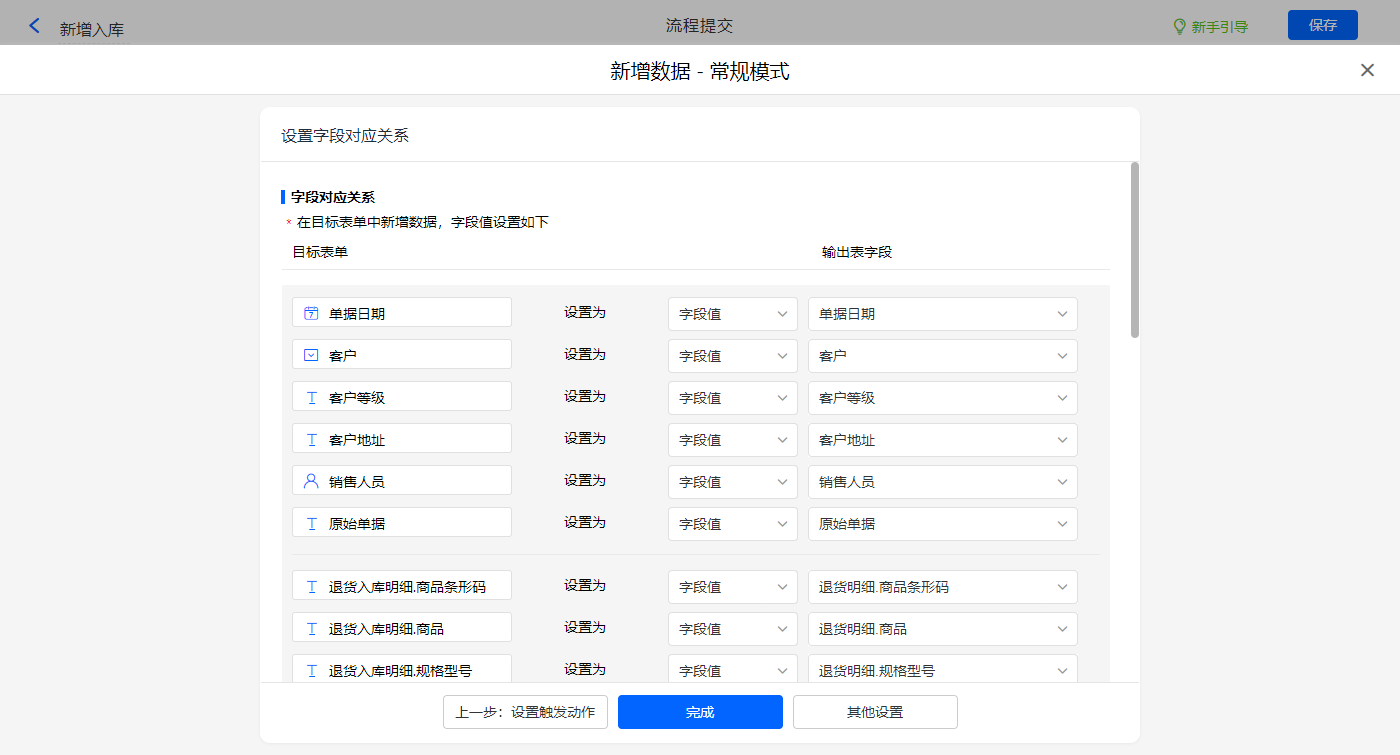Image resolution: width=1400 pixels, height=755 pixels.
Task: Click the calendar icon for 单据日期
Action: click(311, 313)
